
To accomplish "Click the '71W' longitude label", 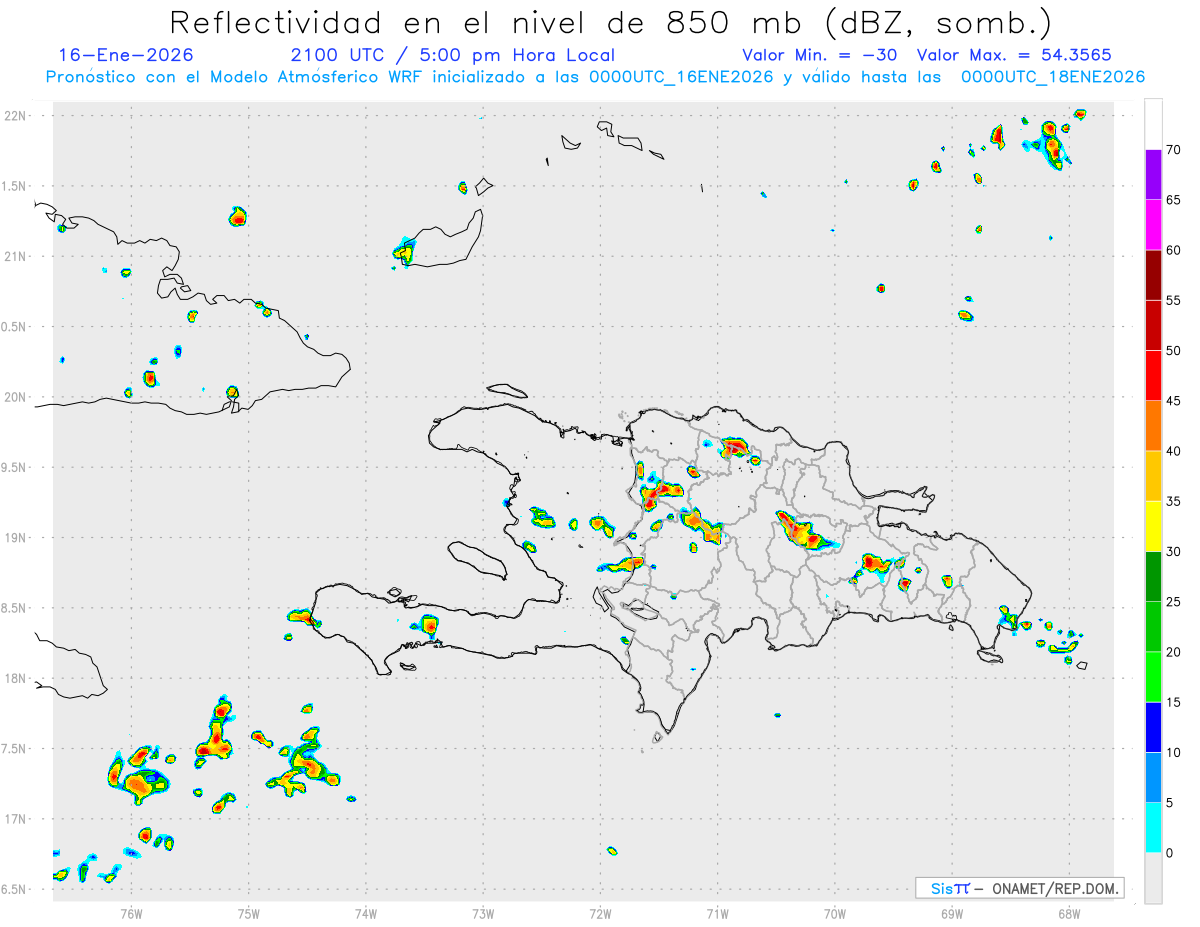I will (x=717, y=914).
